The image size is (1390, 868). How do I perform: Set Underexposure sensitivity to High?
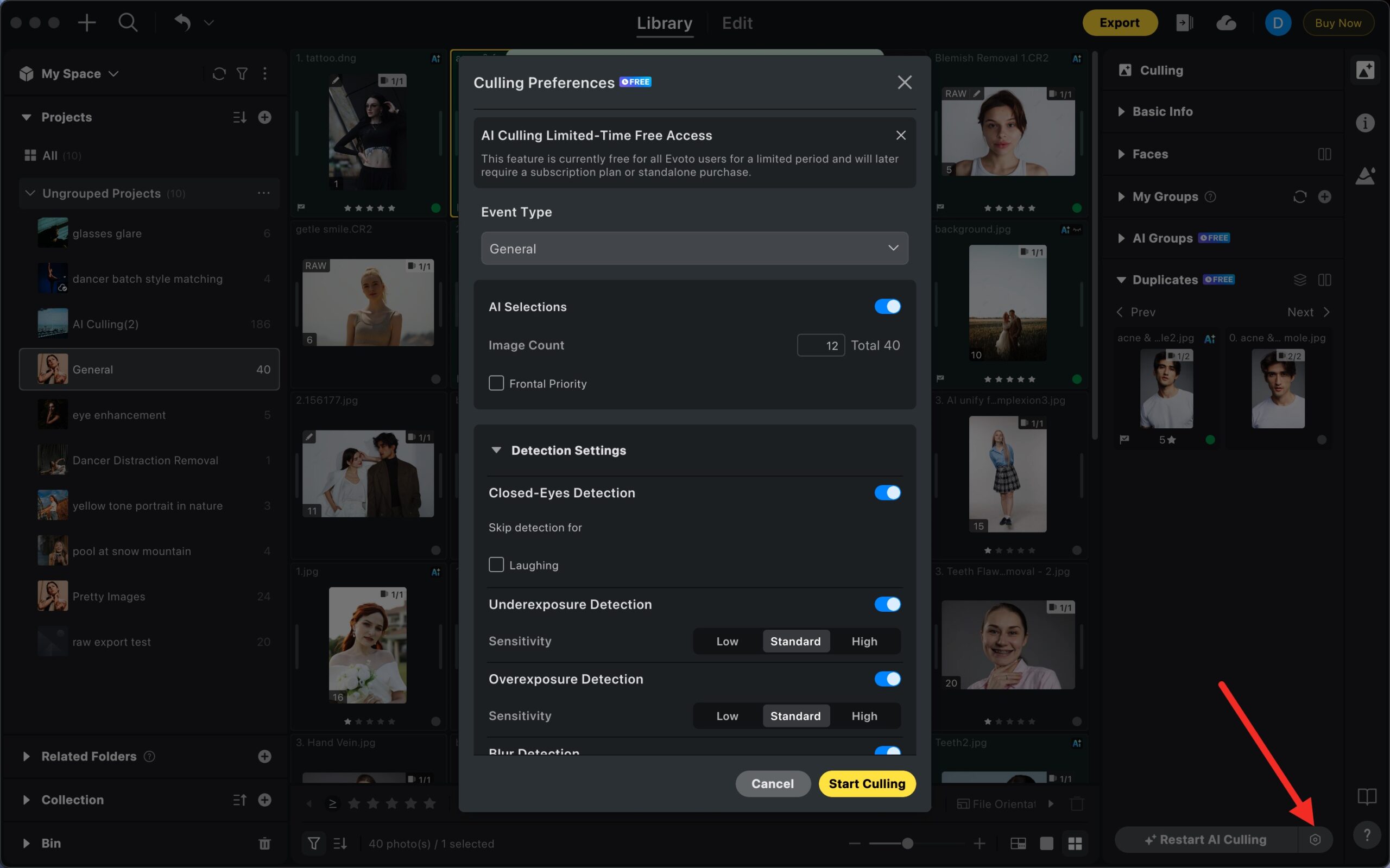pyautogui.click(x=863, y=641)
